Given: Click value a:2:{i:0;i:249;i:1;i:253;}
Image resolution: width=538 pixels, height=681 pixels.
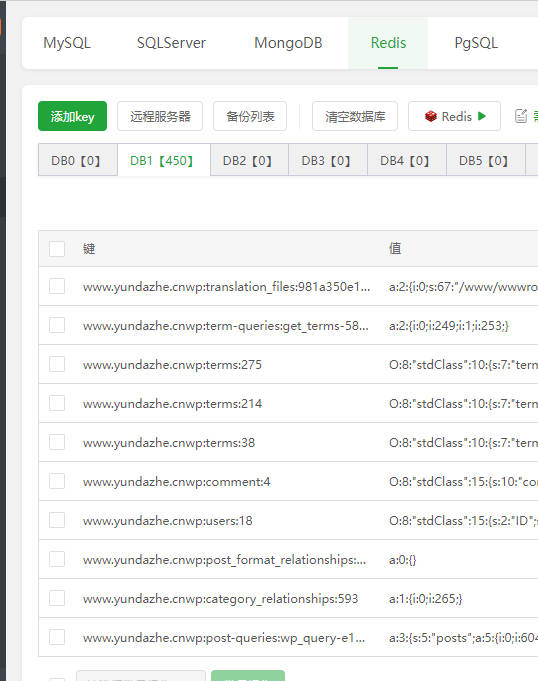Looking at the screenshot, I should point(449,326).
